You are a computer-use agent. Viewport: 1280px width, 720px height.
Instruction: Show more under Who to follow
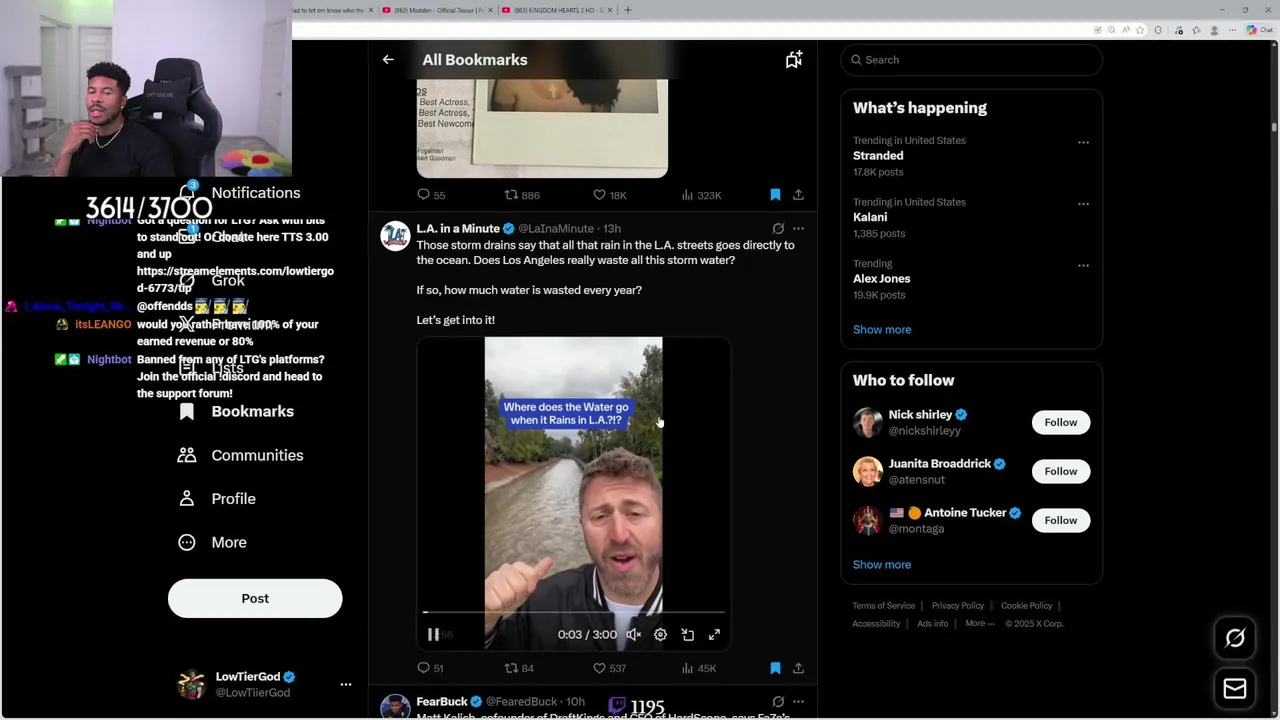(x=882, y=565)
